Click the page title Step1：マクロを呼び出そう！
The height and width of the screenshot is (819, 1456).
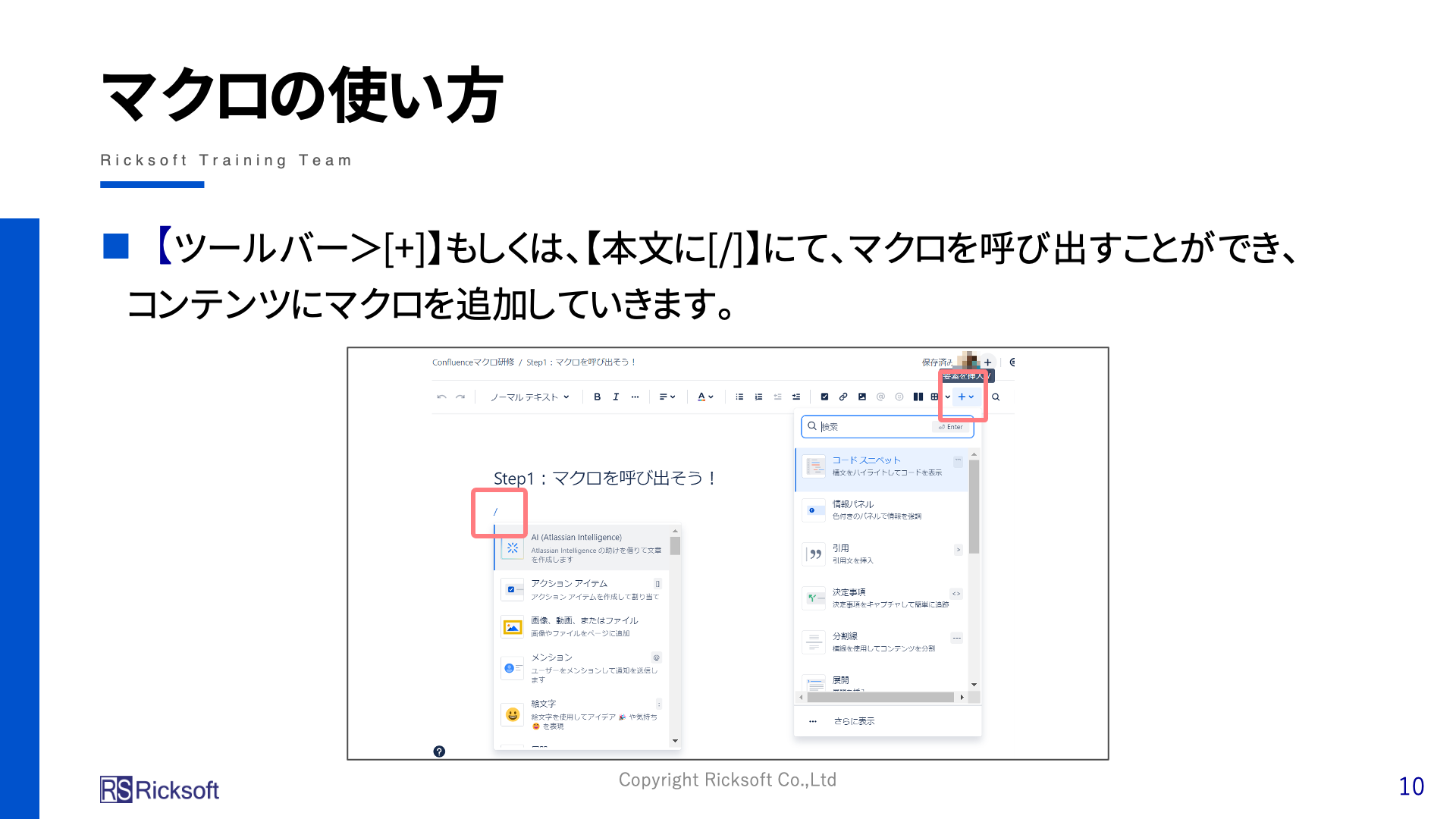(x=604, y=479)
